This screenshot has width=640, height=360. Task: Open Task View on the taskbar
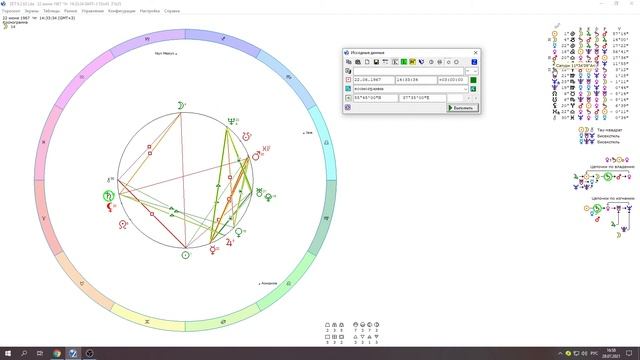click(40, 353)
